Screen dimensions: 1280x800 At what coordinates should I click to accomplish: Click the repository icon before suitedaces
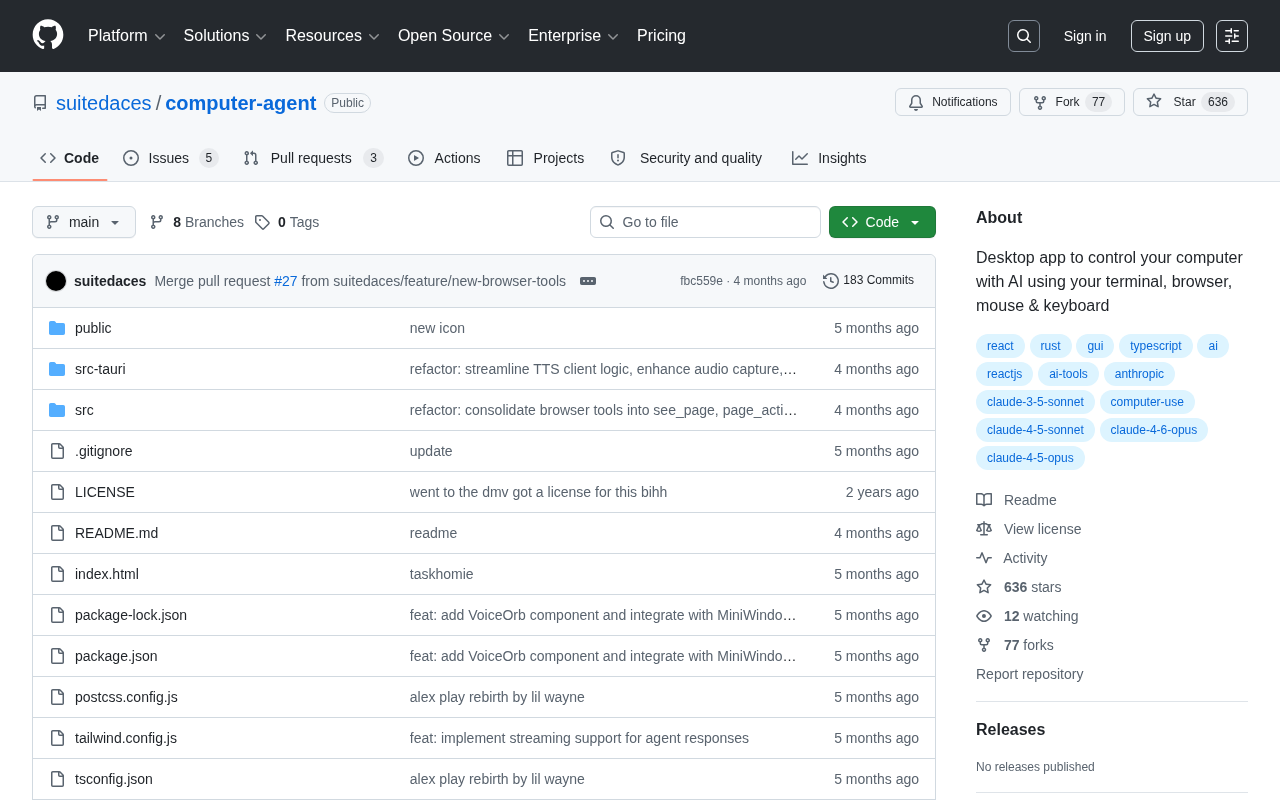[x=40, y=103]
